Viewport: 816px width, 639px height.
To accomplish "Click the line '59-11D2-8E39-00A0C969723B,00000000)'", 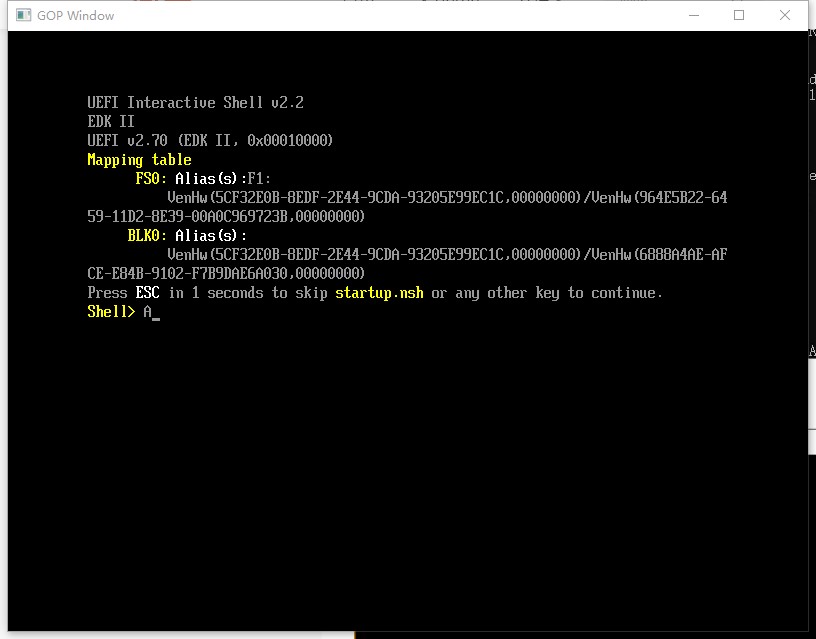I will click(226, 216).
